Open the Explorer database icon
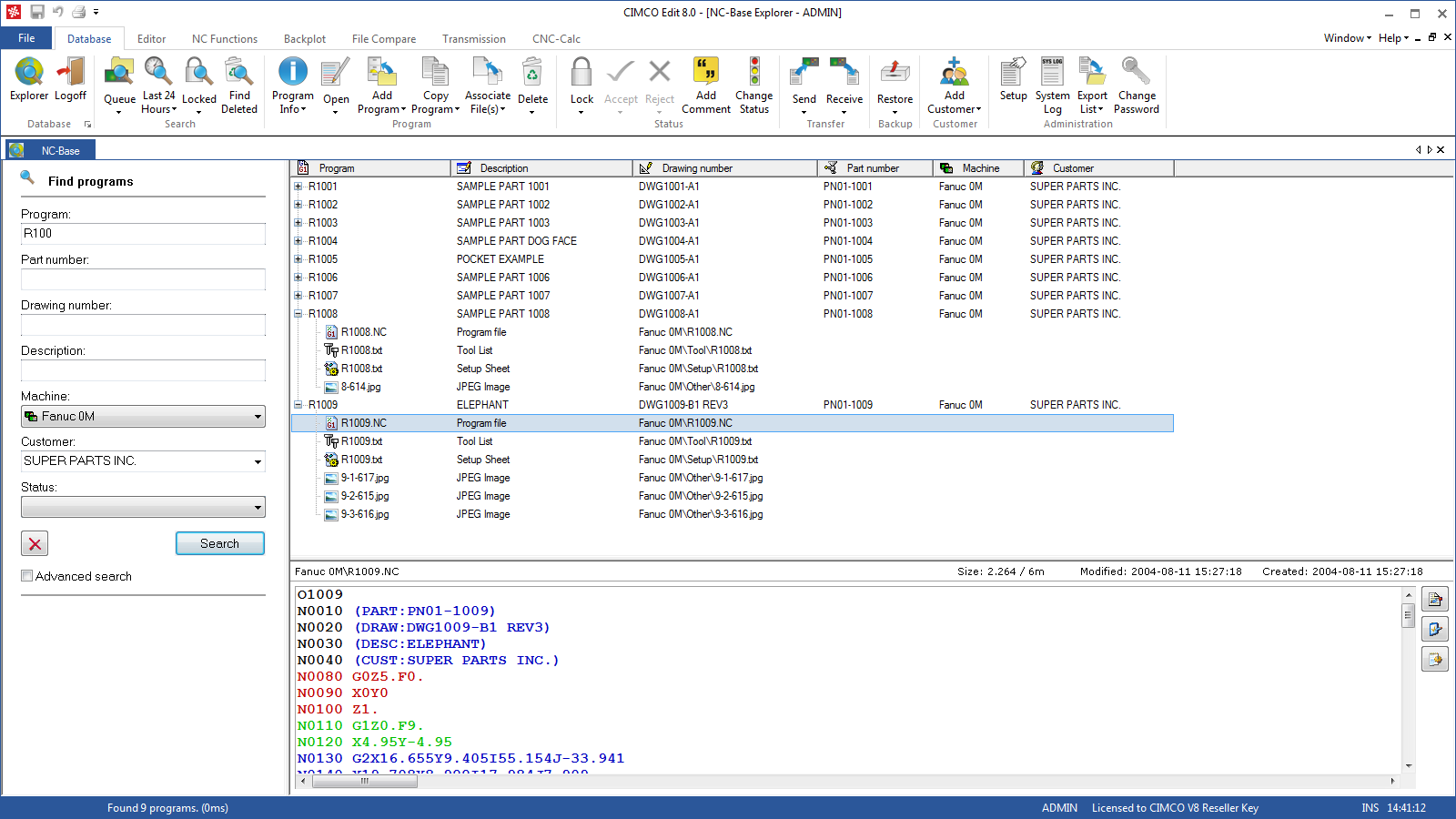The height and width of the screenshot is (819, 1456). 29,79
